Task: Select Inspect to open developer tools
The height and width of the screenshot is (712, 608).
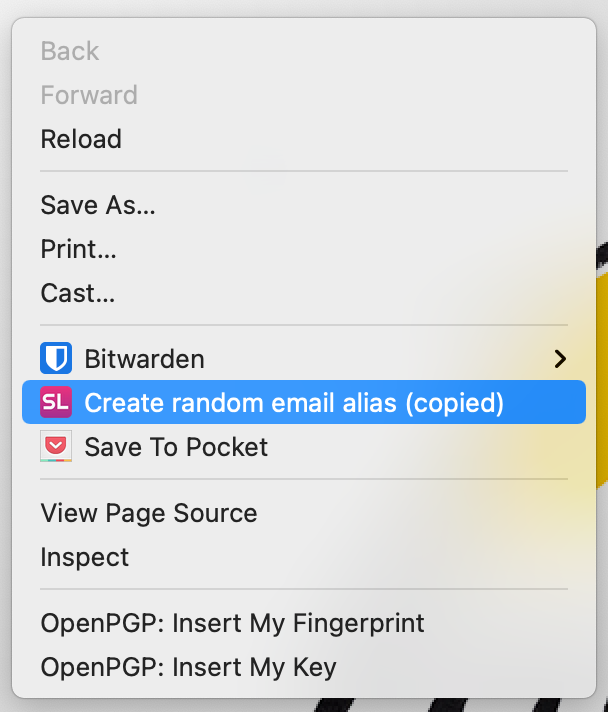Action: click(x=85, y=557)
